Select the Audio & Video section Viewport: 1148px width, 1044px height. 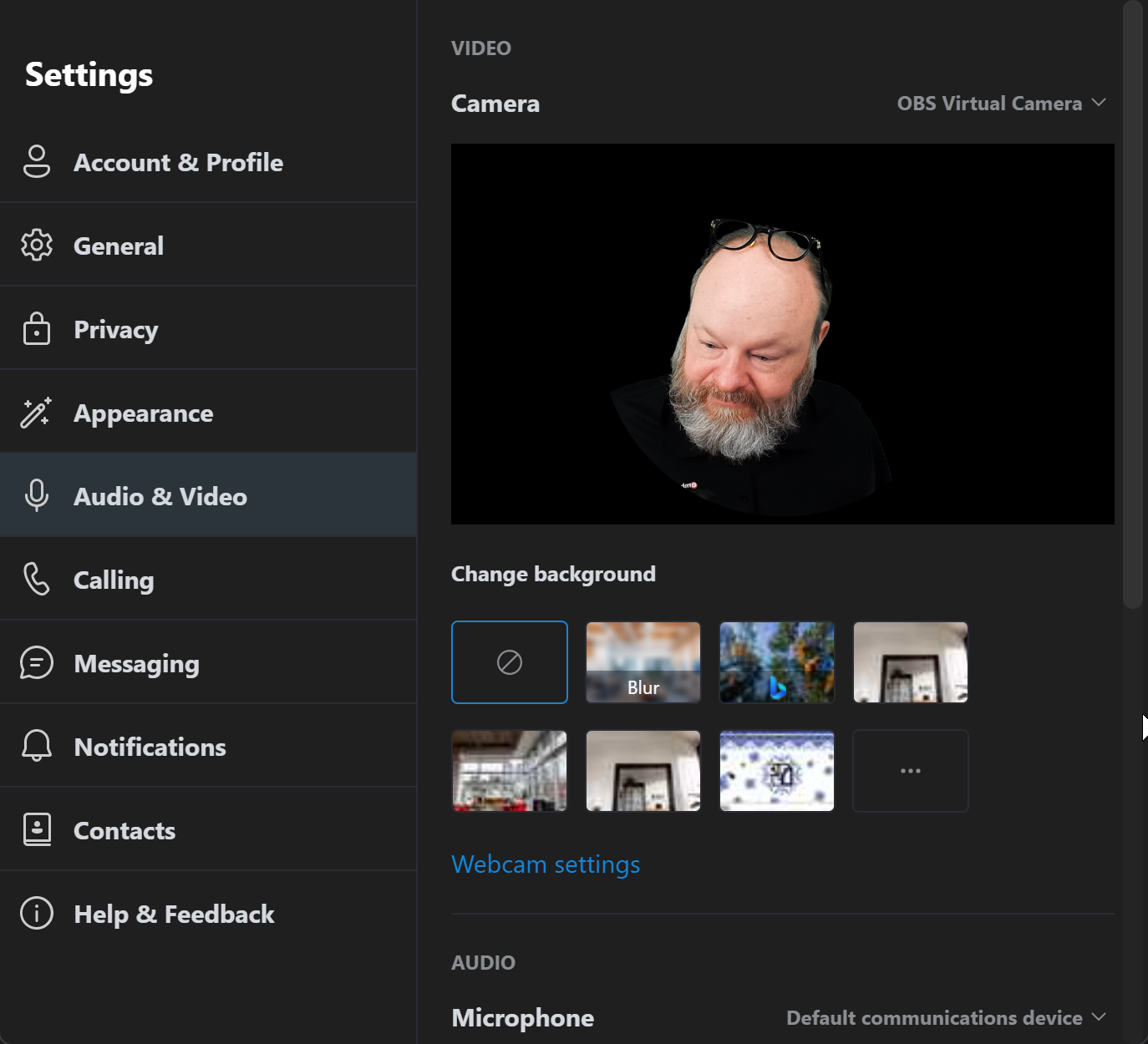pyautogui.click(x=208, y=495)
